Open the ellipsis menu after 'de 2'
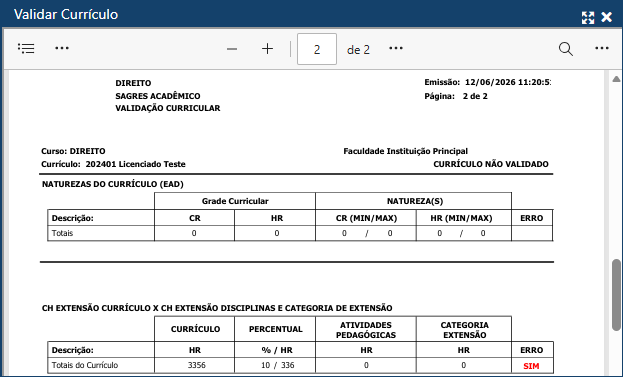 point(396,48)
